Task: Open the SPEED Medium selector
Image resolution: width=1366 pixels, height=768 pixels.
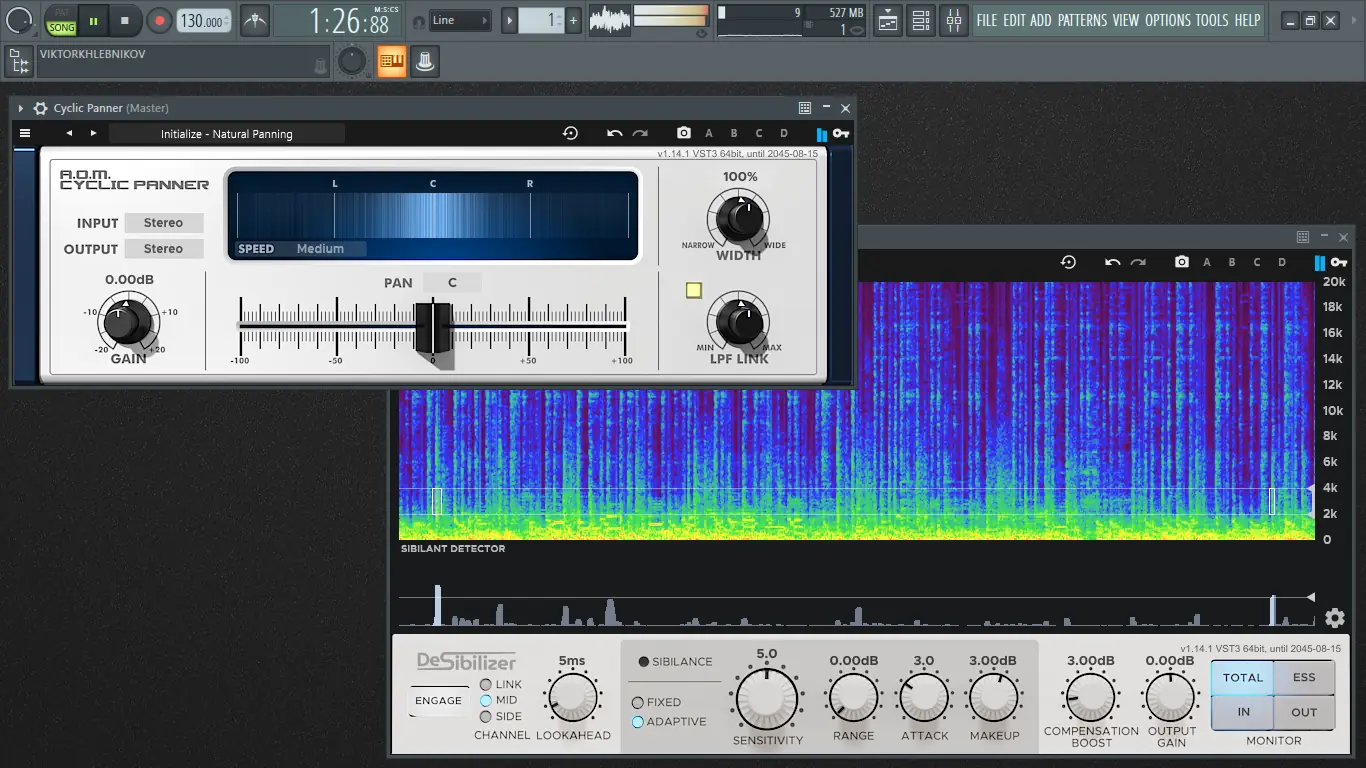Action: click(x=320, y=249)
